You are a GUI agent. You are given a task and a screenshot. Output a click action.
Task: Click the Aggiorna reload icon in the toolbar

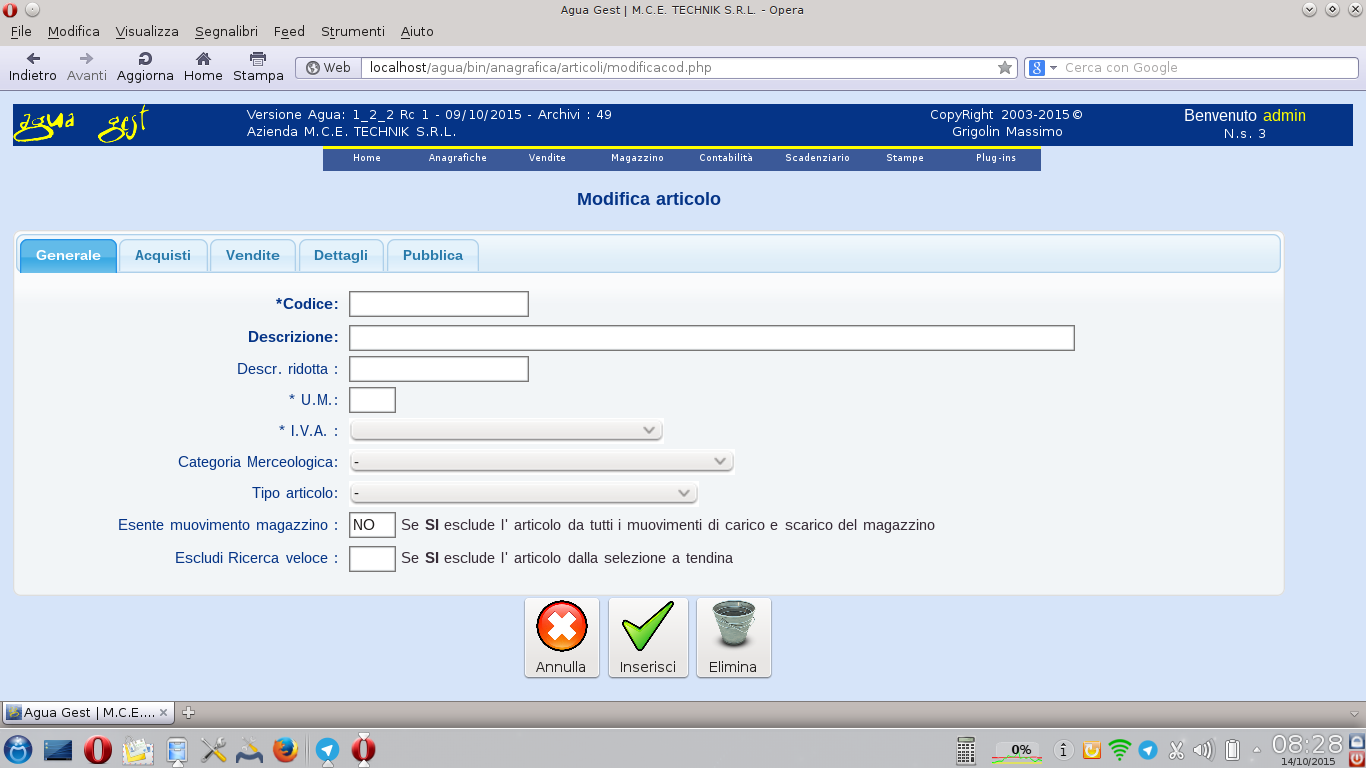tap(144, 58)
